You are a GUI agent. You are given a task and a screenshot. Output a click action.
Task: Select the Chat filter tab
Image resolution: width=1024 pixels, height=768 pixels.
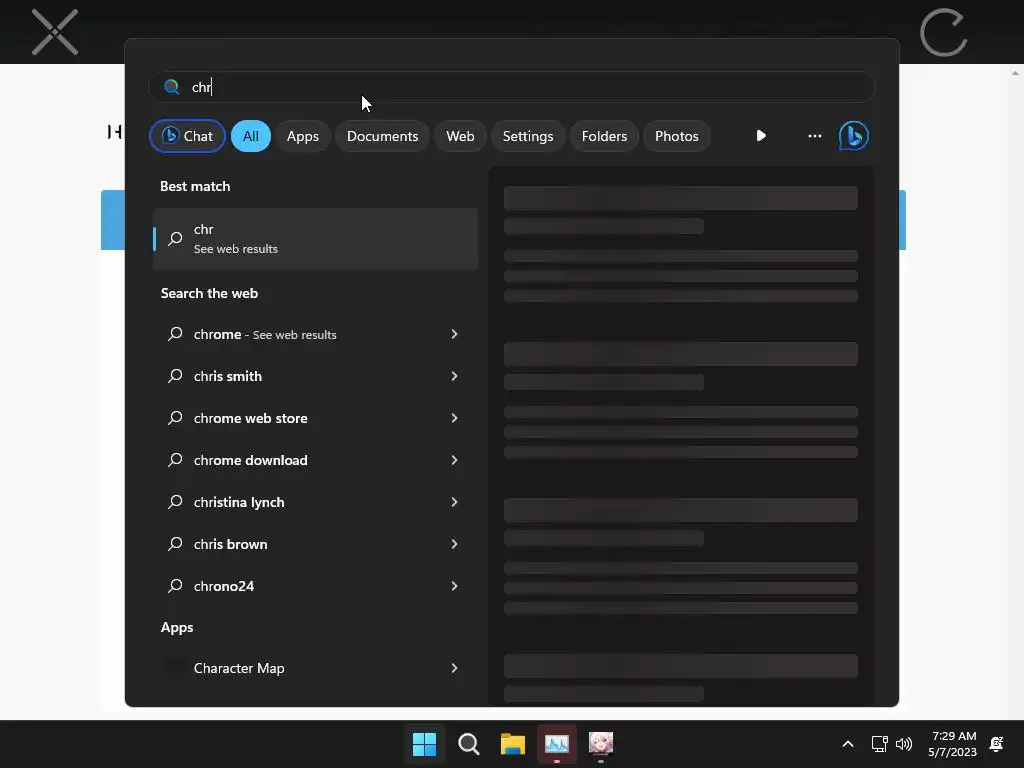tap(187, 136)
